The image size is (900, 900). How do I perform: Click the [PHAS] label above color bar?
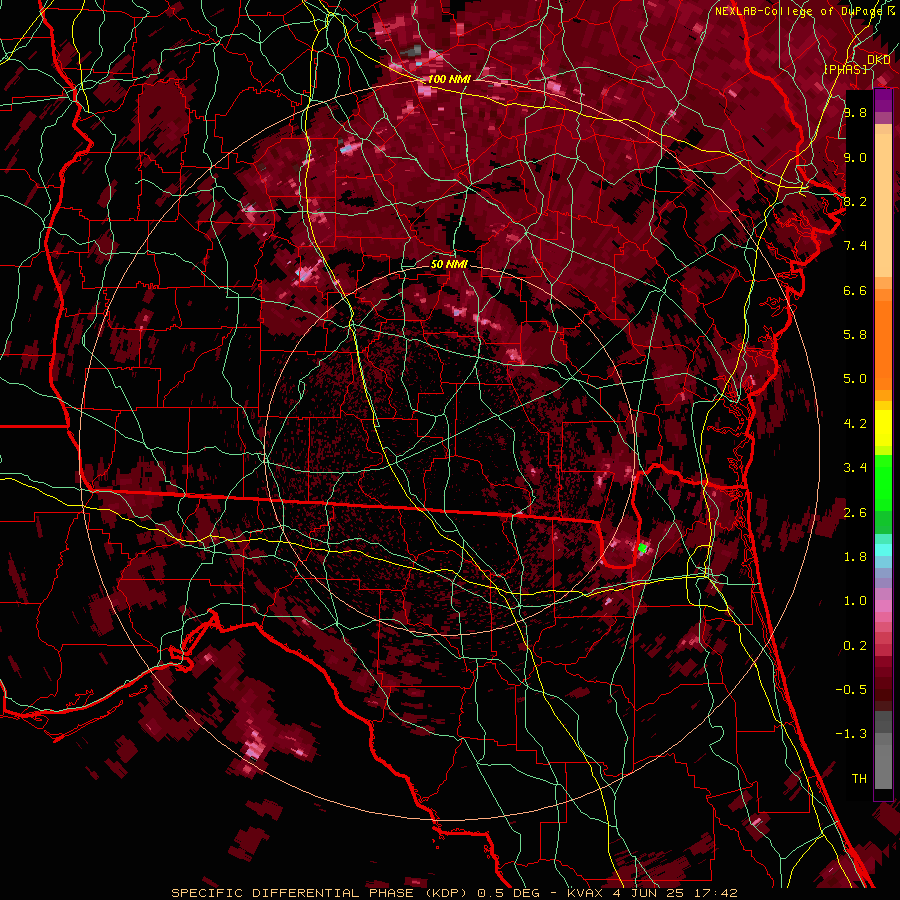(846, 69)
